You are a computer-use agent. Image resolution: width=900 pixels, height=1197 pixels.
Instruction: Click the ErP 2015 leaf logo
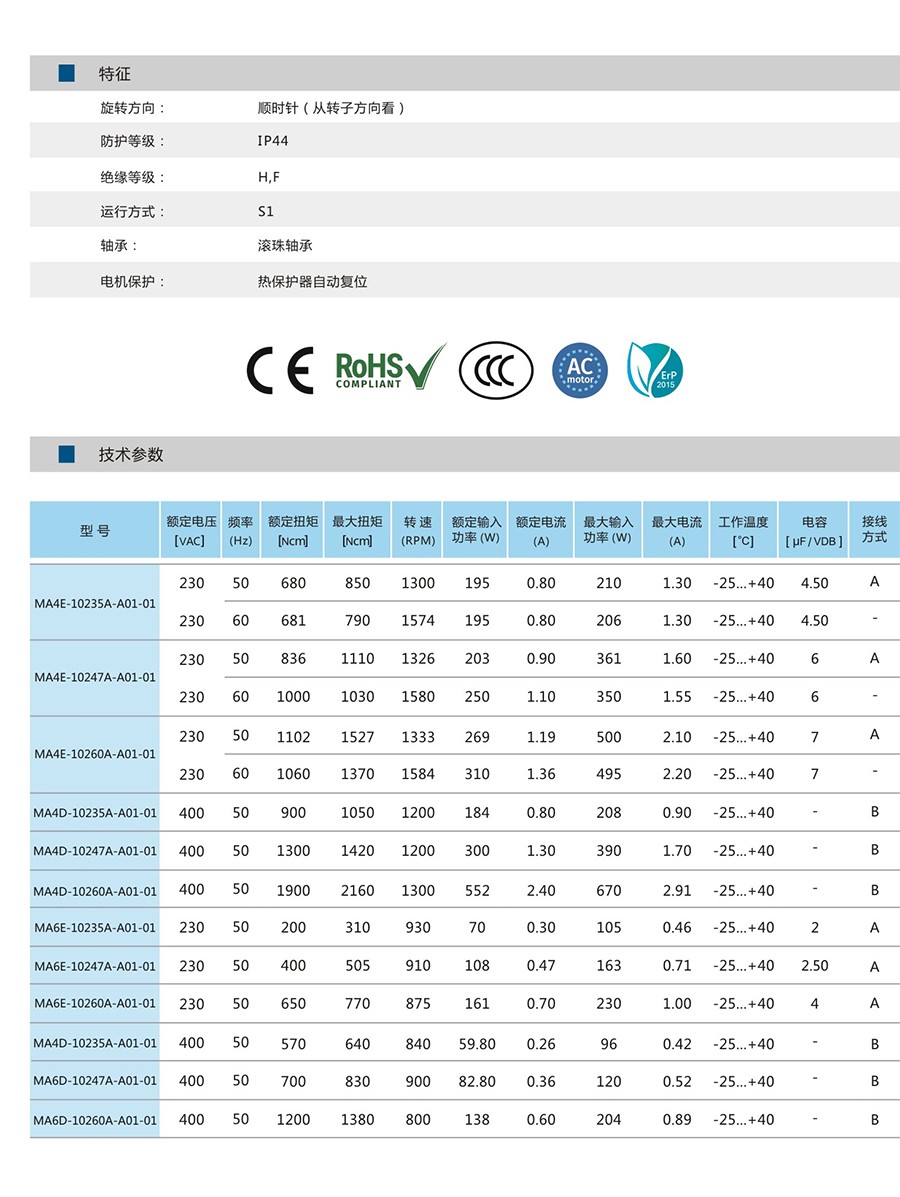pos(654,370)
